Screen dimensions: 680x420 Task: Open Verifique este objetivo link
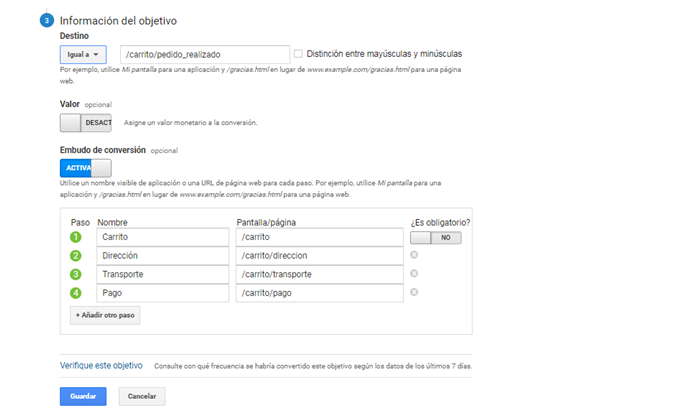pyautogui.click(x=101, y=365)
